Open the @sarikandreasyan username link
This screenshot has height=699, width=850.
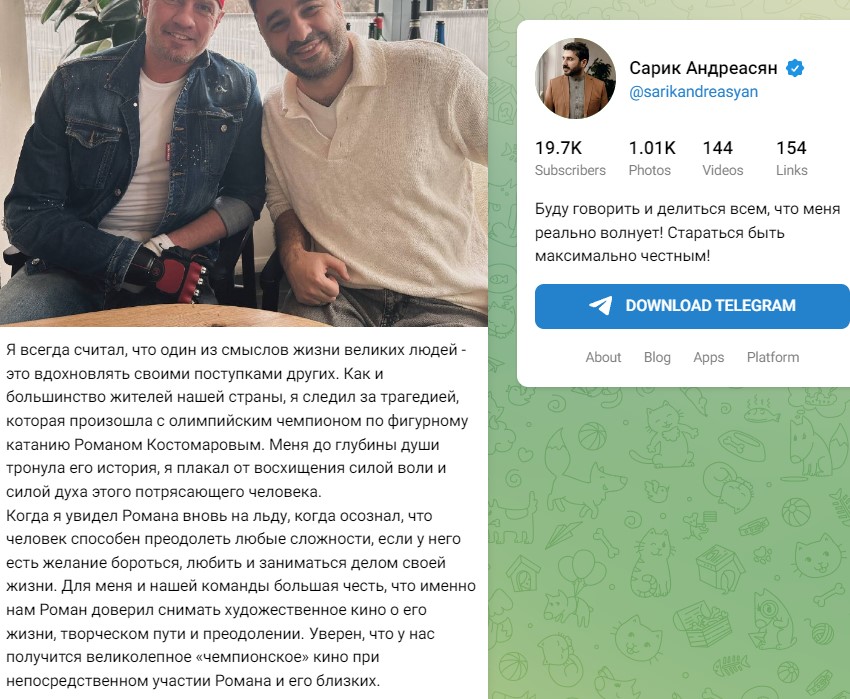(693, 92)
